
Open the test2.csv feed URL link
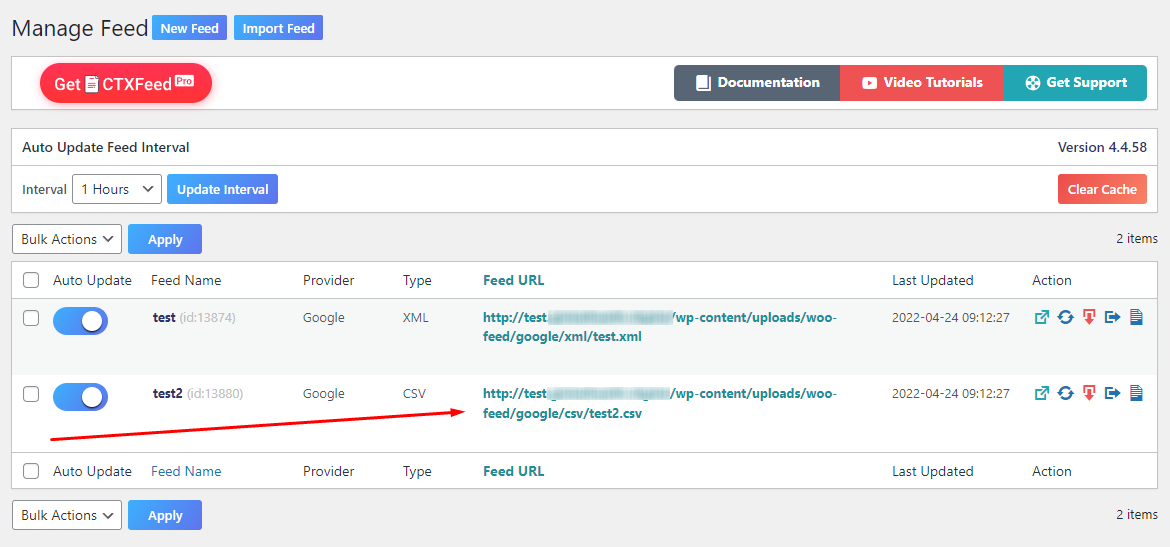click(660, 403)
